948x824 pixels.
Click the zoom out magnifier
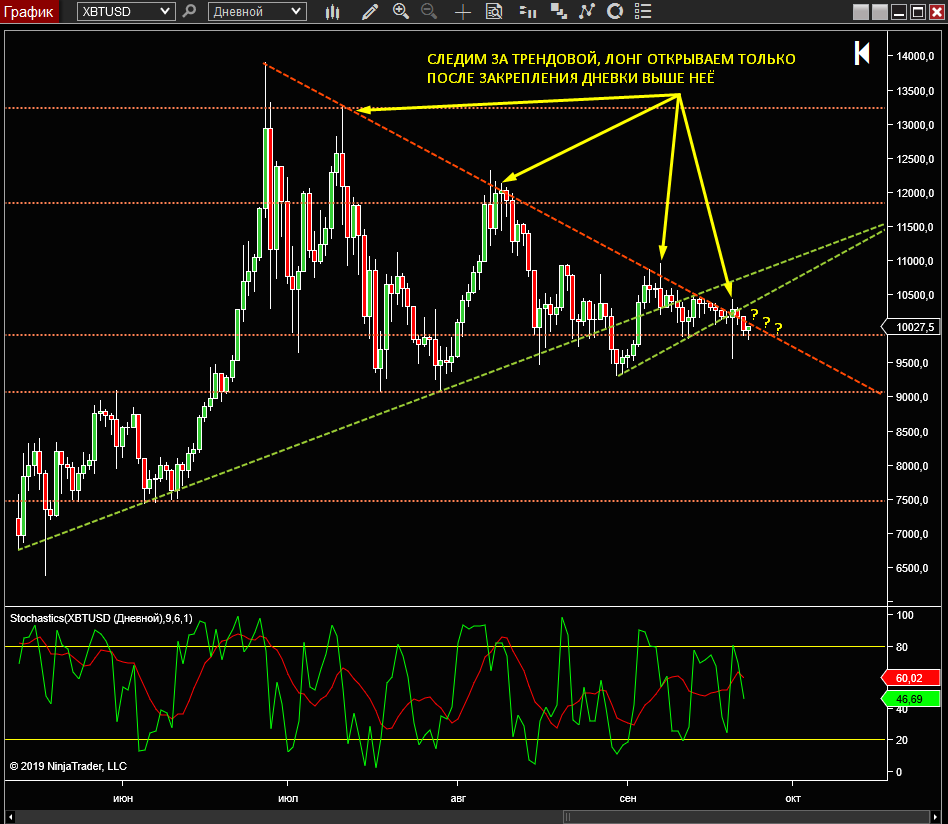pos(429,11)
